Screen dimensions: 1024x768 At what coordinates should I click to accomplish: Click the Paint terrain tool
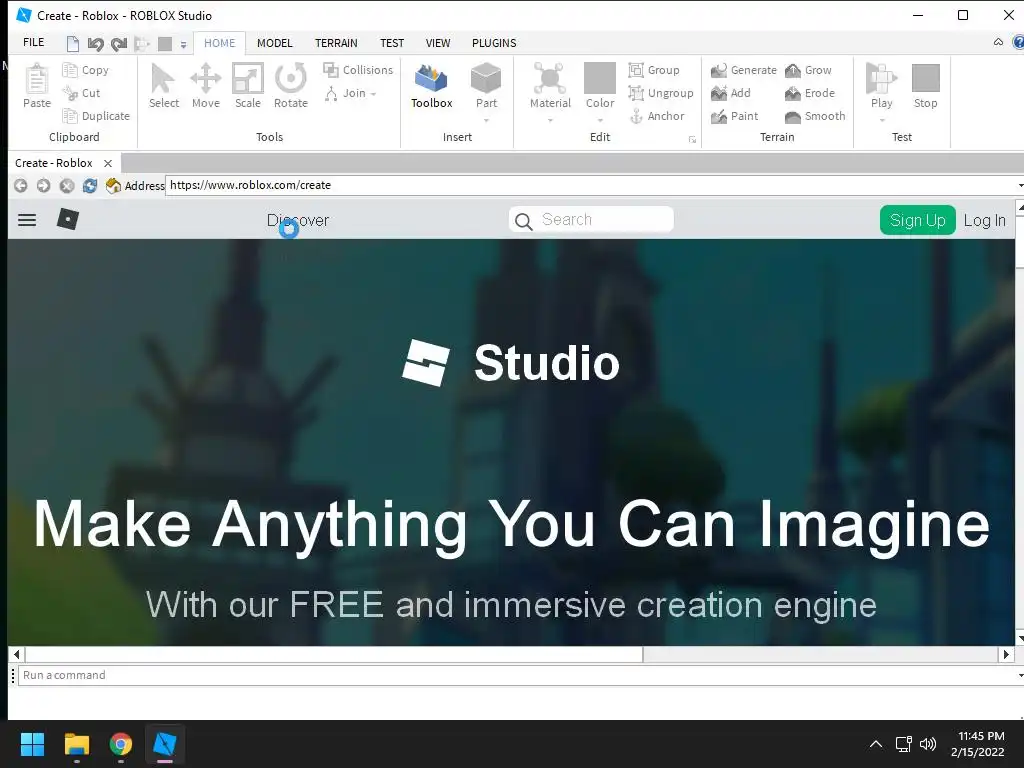735,116
